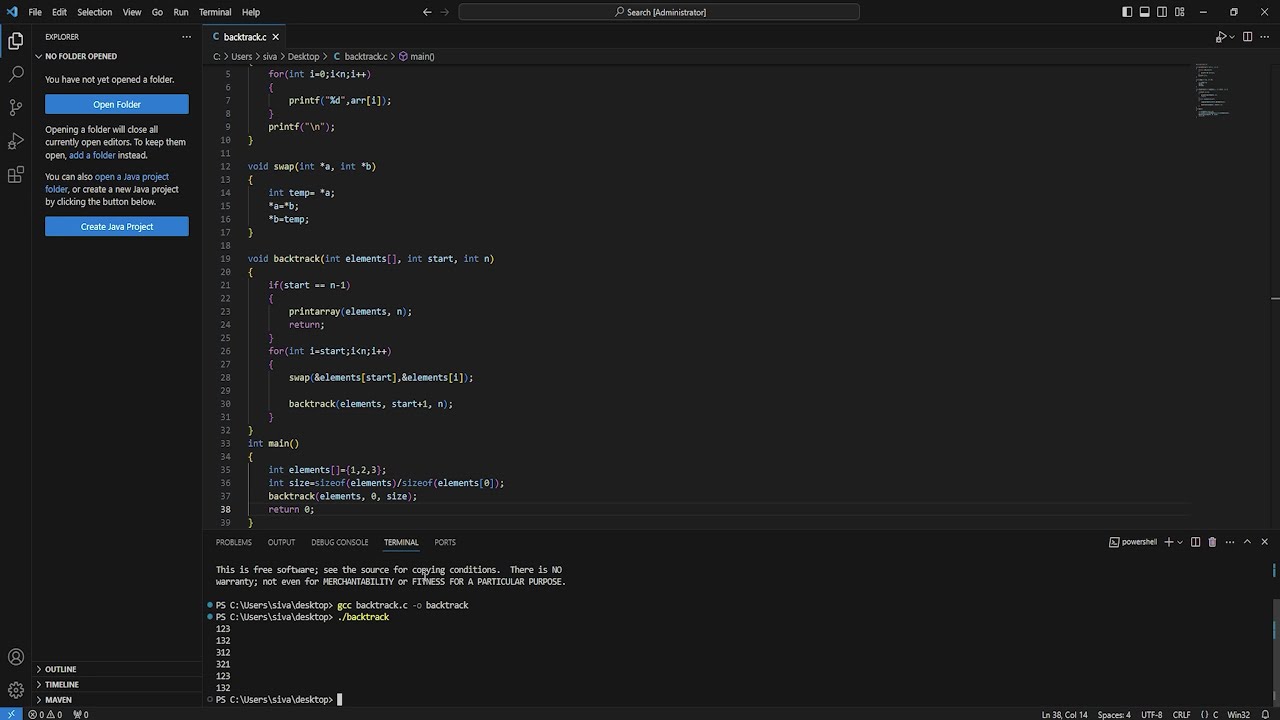Viewport: 1280px width, 720px height.
Task: Open the terminal launch profile dropdown
Action: coord(1180,542)
